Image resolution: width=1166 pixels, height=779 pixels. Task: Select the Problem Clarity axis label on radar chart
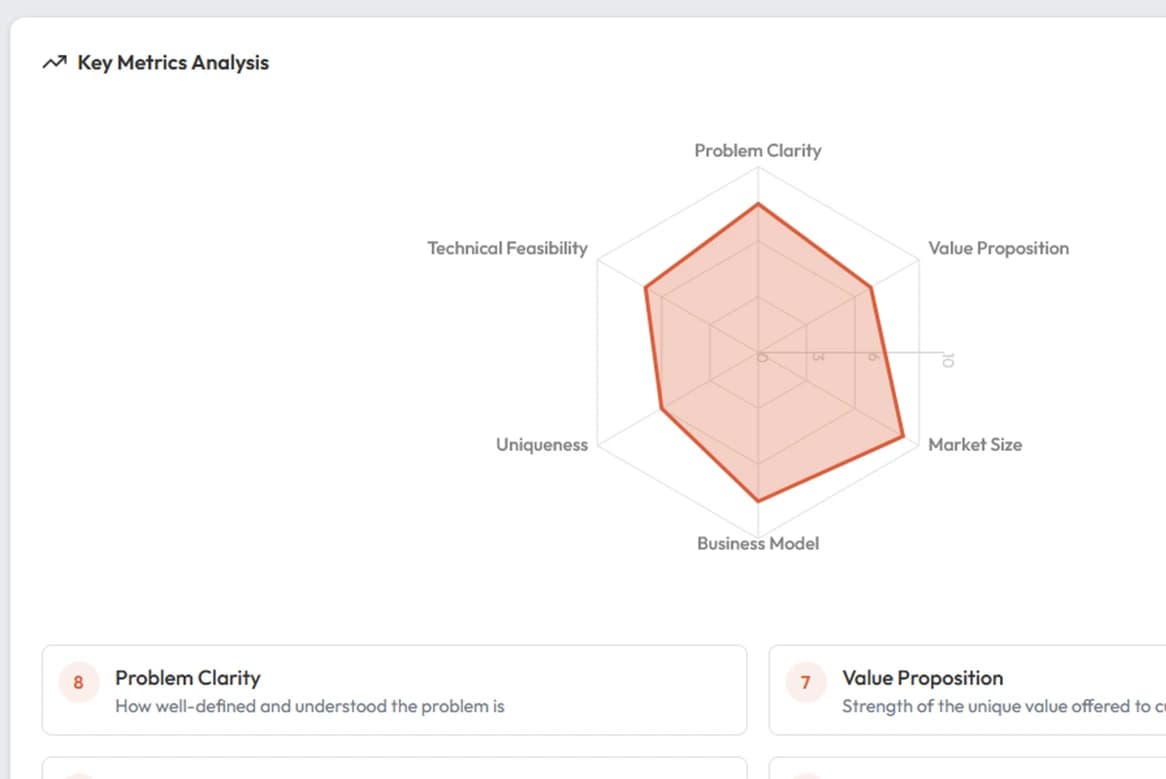pyautogui.click(x=757, y=150)
